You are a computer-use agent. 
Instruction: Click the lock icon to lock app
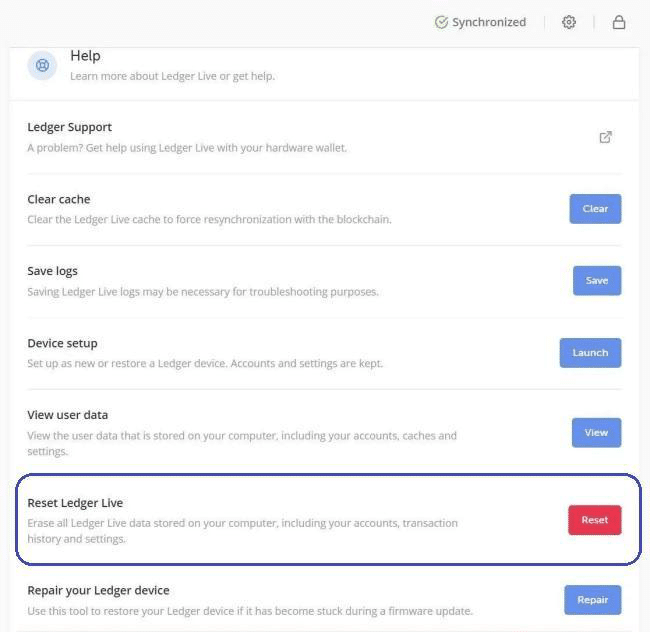point(619,22)
